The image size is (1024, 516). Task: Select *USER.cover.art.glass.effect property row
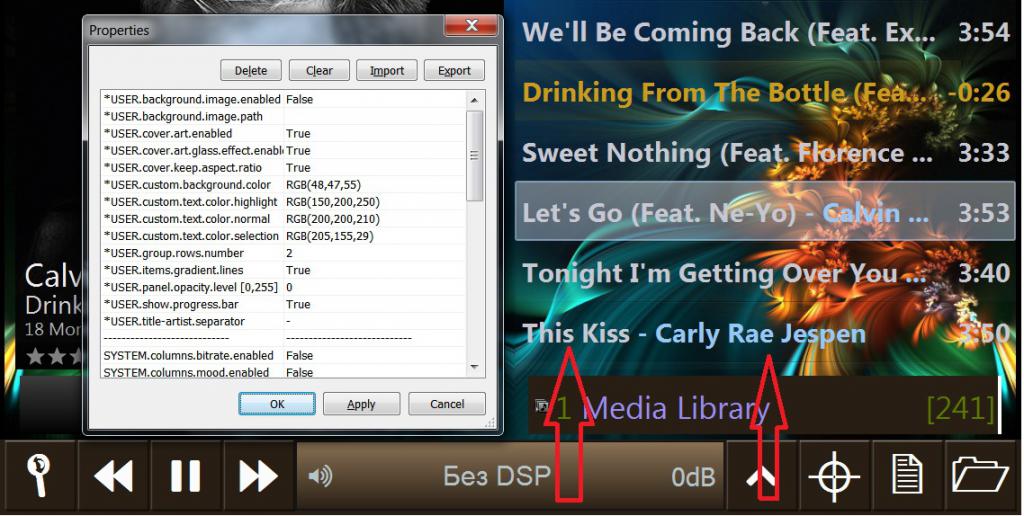click(283, 150)
